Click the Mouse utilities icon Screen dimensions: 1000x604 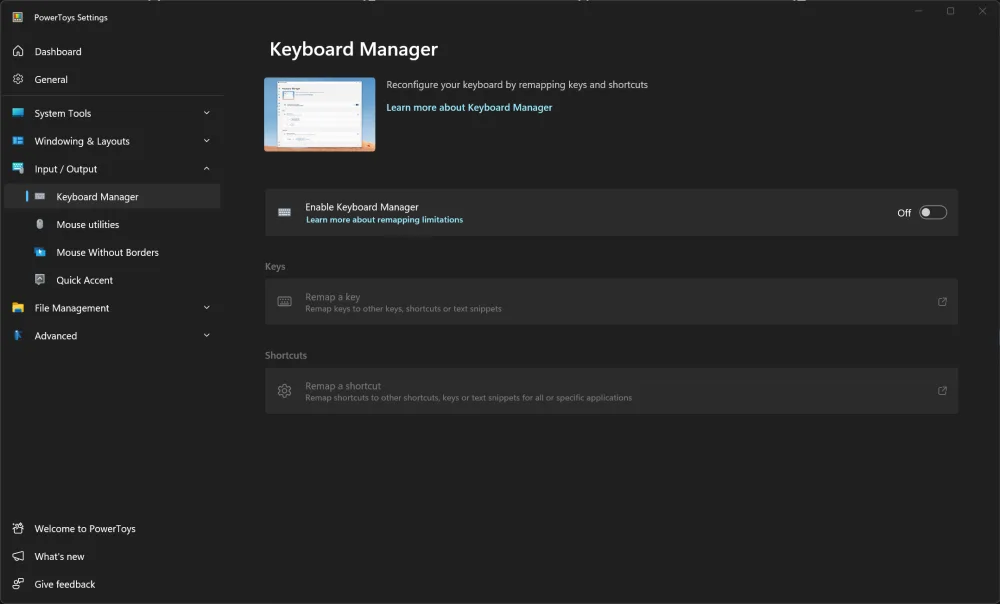point(40,225)
